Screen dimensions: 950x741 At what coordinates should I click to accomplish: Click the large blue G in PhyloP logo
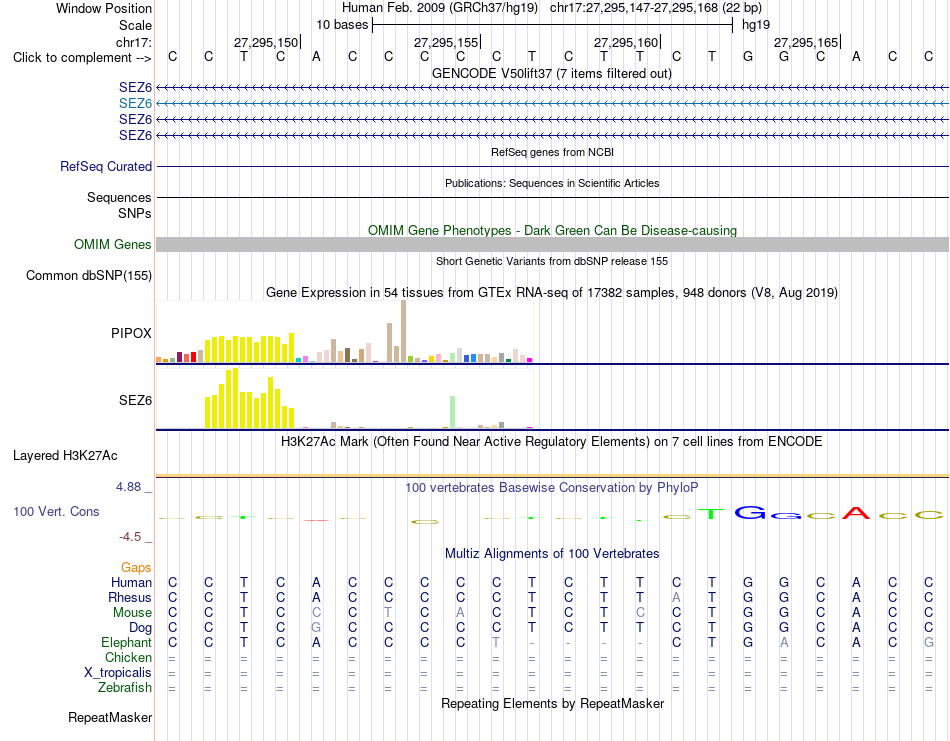click(x=750, y=513)
